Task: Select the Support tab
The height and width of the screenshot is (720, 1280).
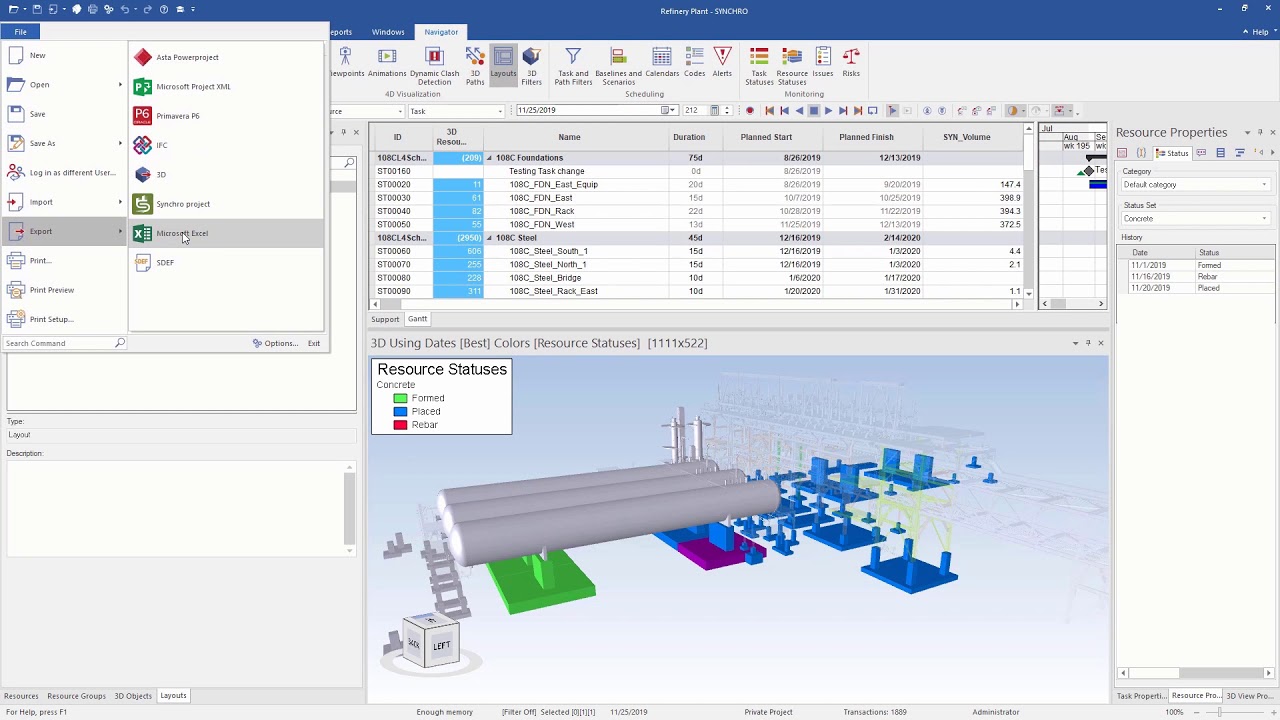Action: coord(385,319)
